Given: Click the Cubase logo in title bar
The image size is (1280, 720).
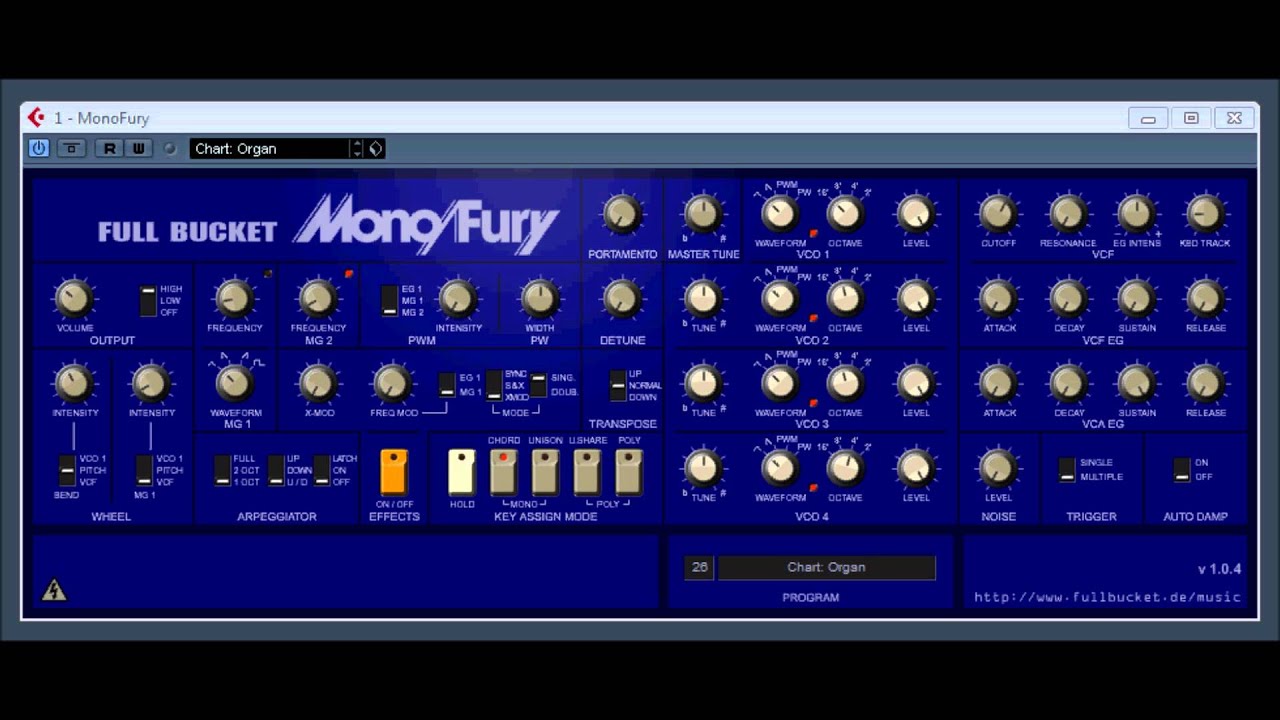Looking at the screenshot, I should 37,117.
